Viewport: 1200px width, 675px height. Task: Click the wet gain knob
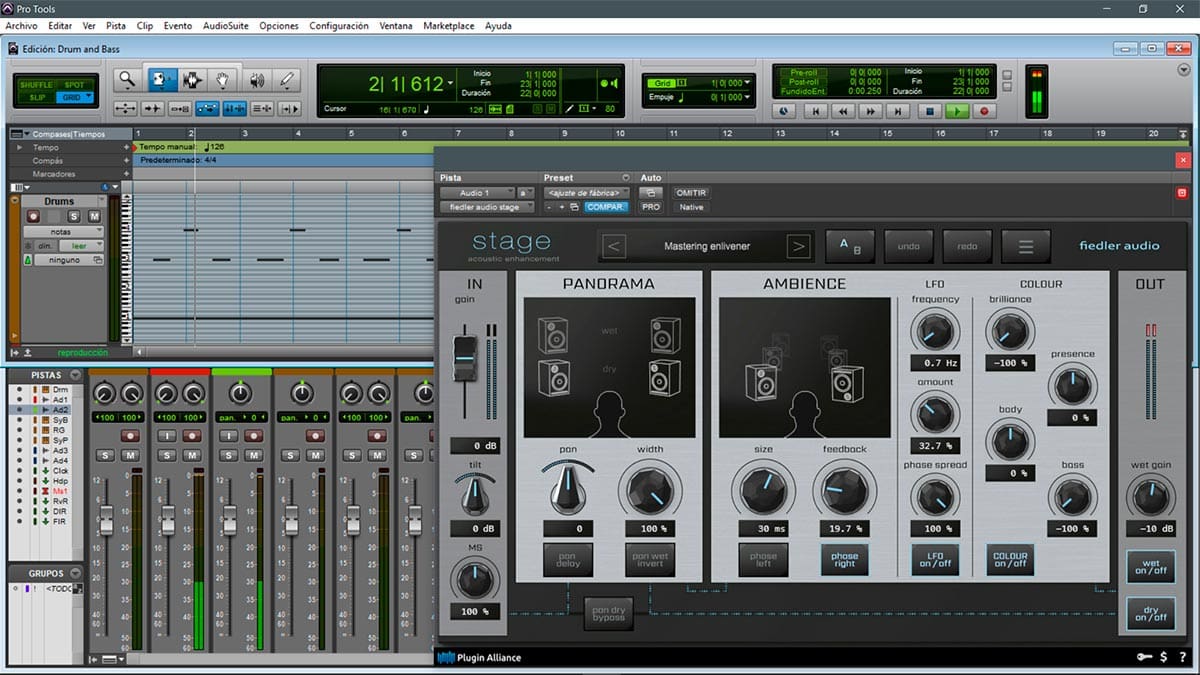1149,498
